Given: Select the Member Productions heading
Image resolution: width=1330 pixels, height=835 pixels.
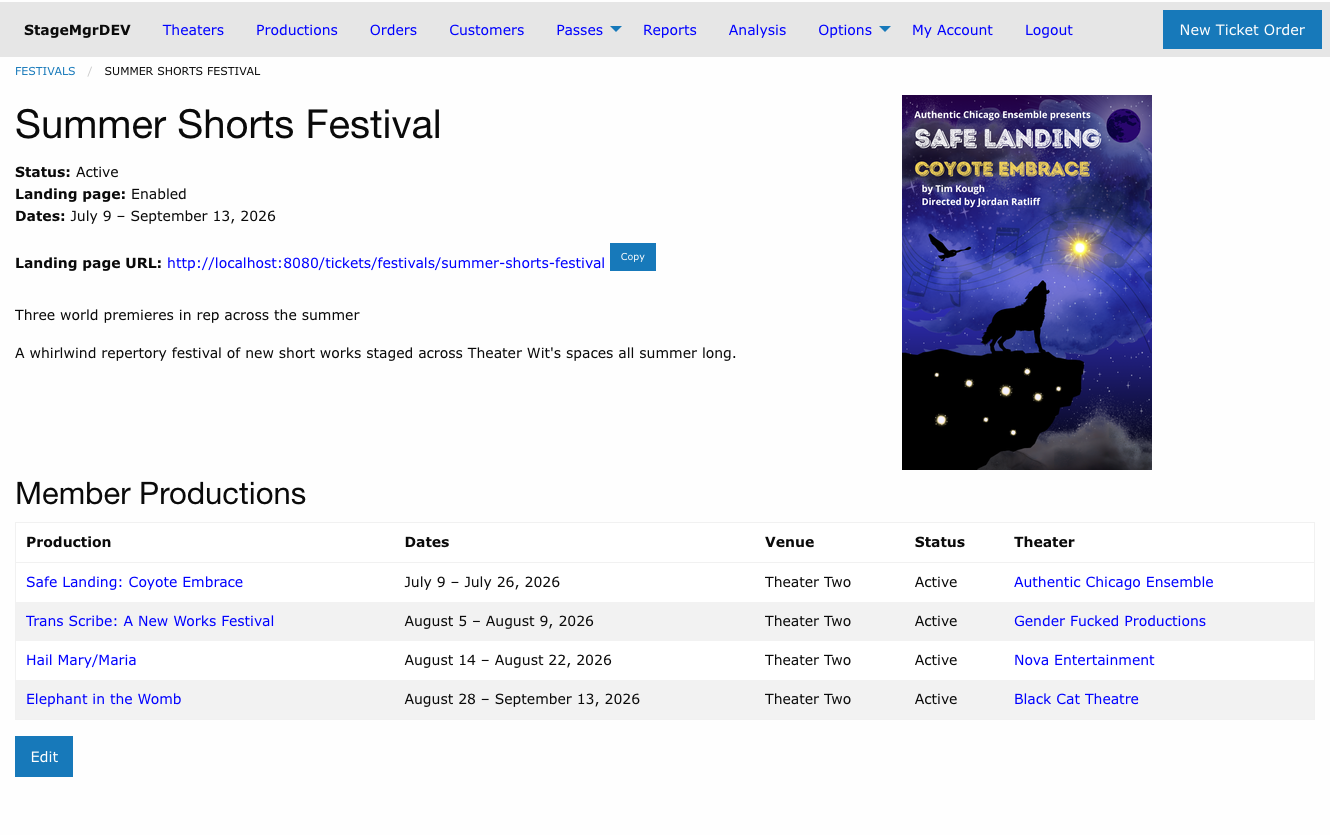Looking at the screenshot, I should pyautogui.click(x=160, y=493).
